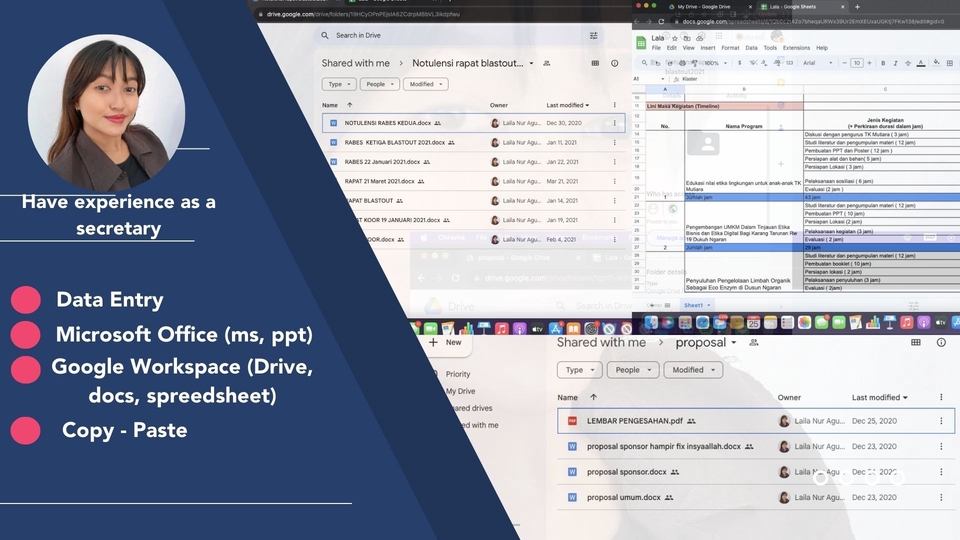The height and width of the screenshot is (540, 960).
Task: Click the New button in Drive
Action: point(446,342)
